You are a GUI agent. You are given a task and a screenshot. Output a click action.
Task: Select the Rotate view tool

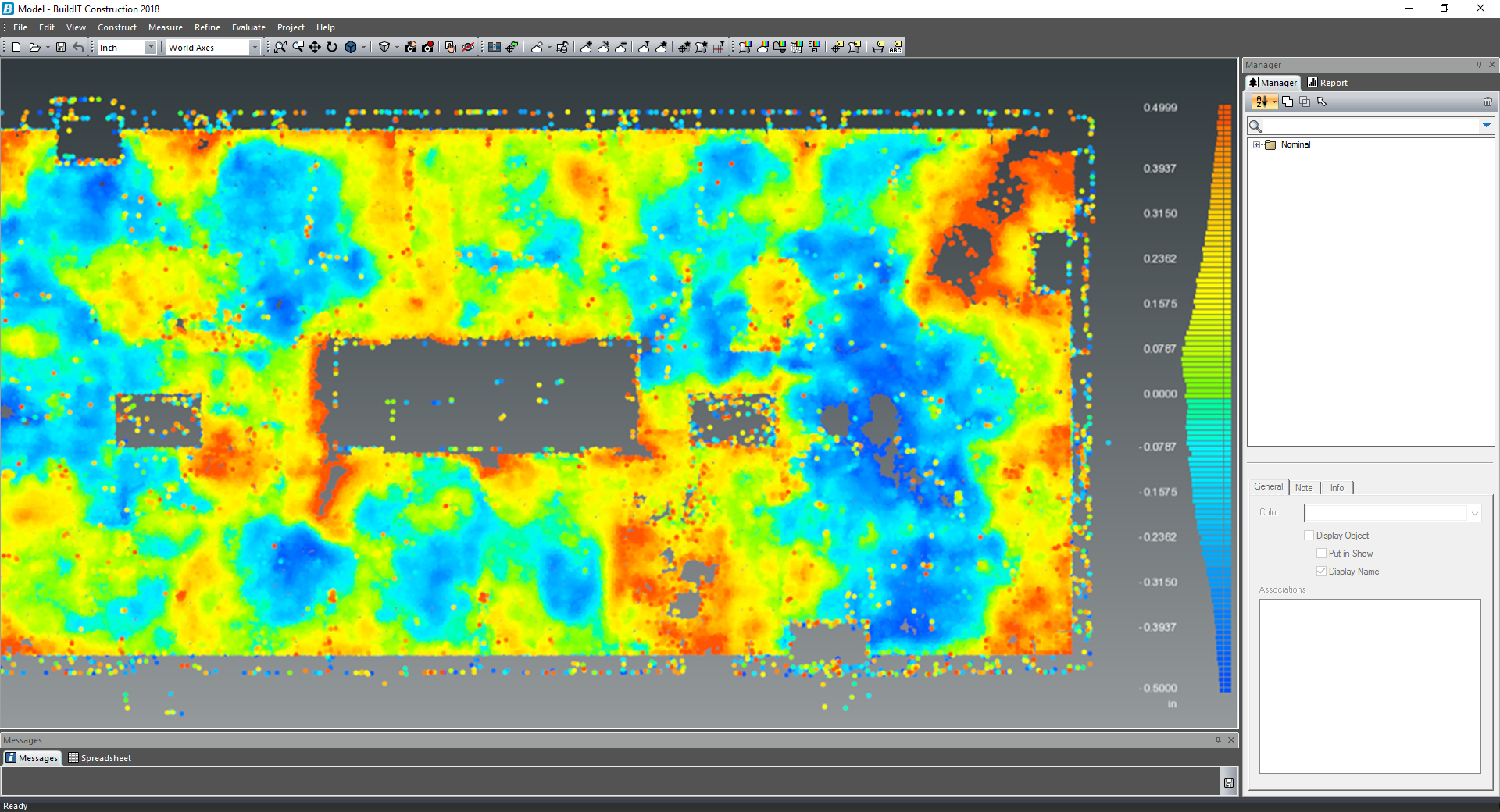pyautogui.click(x=332, y=47)
